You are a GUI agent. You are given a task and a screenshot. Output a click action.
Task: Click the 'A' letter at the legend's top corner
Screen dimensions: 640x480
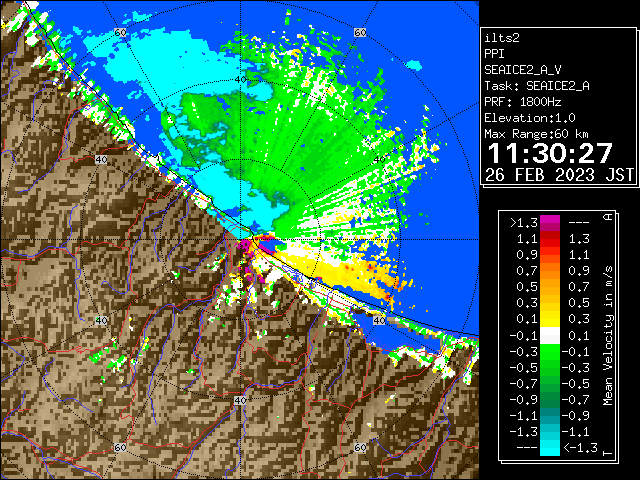(x=608, y=217)
